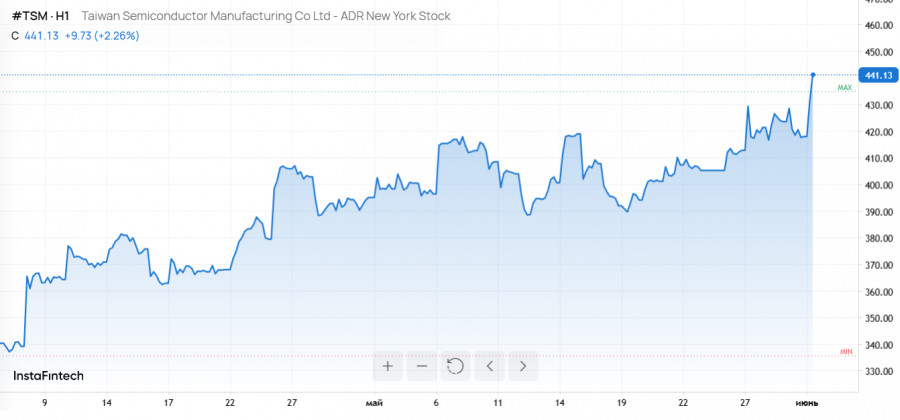The image size is (900, 420).
Task: Click the 'июнь' date axis label
Action: tap(808, 403)
